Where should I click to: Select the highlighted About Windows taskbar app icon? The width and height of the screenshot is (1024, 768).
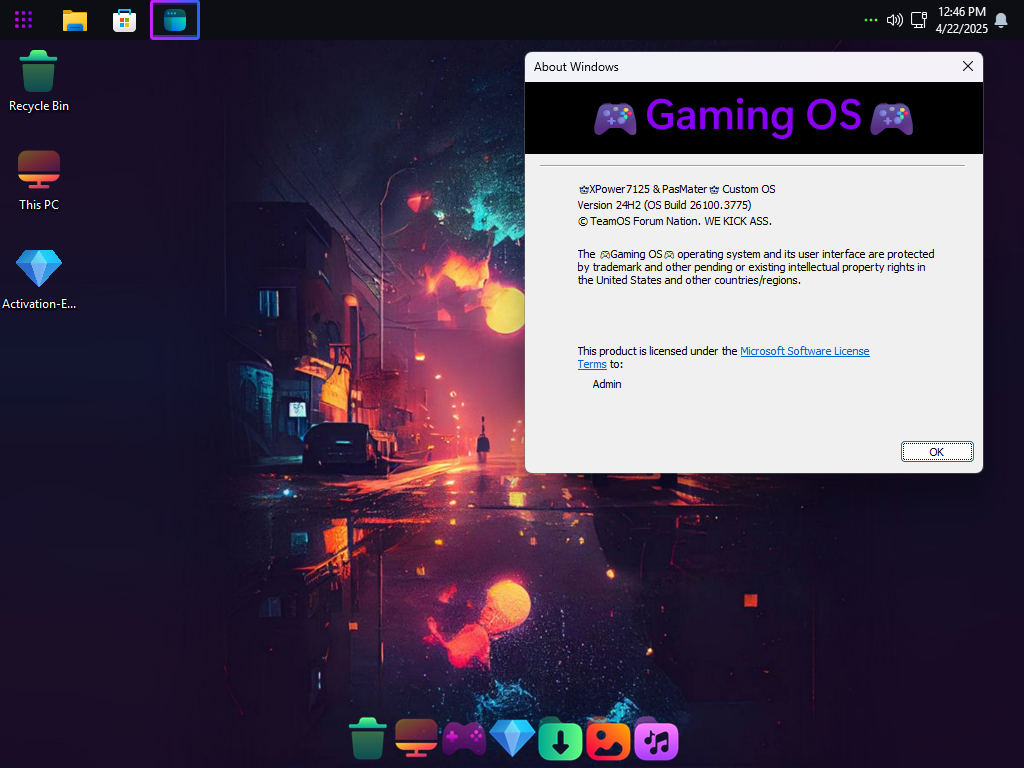(x=175, y=20)
